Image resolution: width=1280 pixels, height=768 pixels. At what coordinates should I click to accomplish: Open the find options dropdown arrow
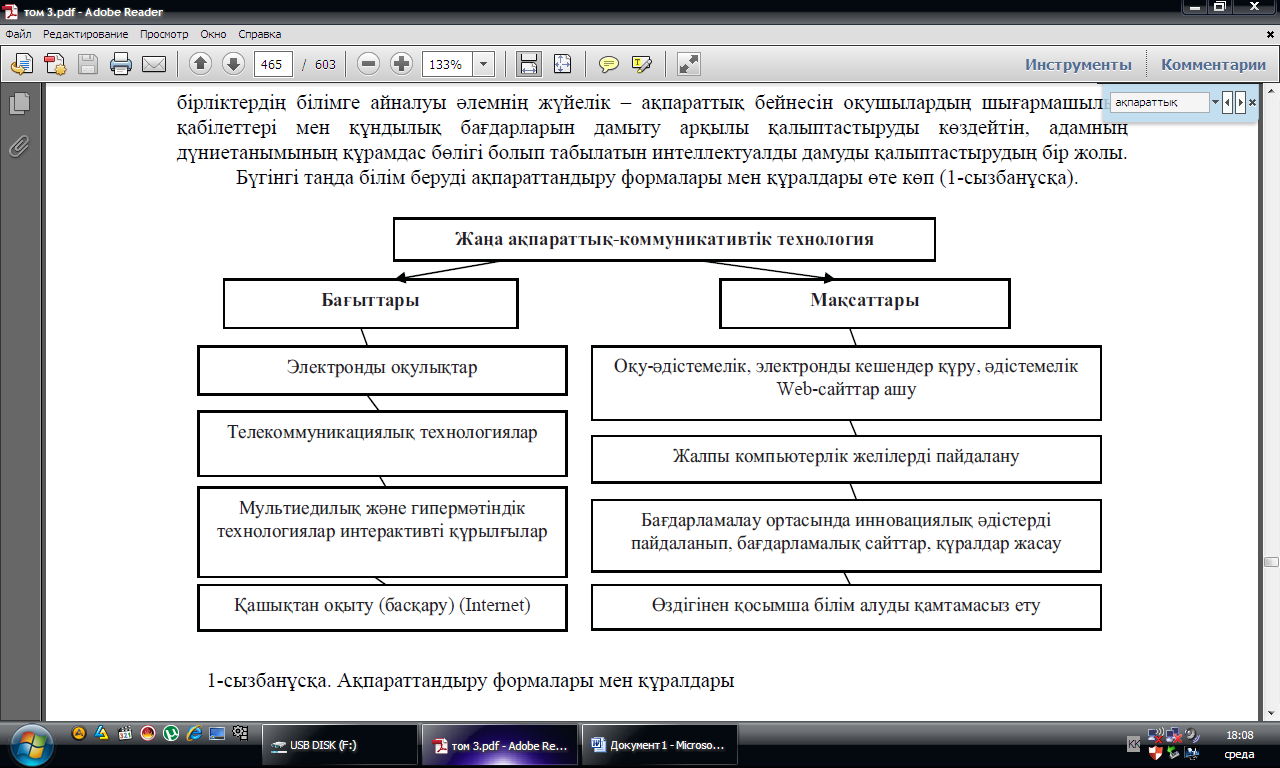coord(1215,102)
